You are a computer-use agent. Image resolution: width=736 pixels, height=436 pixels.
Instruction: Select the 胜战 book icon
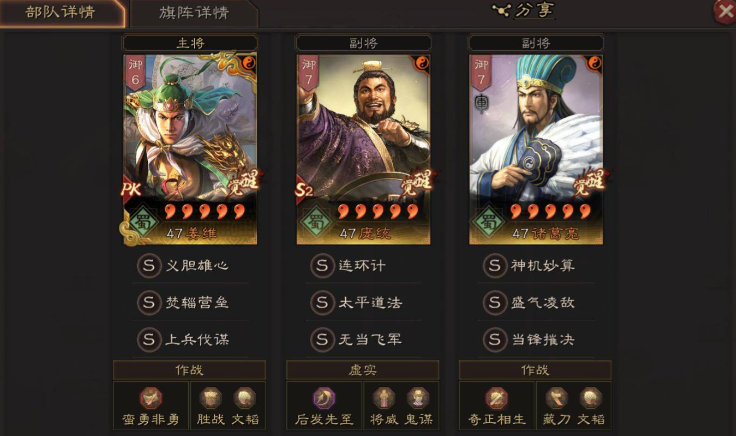[x=210, y=398]
